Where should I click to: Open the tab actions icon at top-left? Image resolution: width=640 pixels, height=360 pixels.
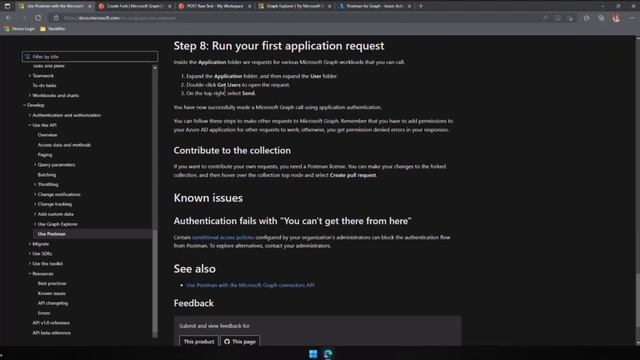[x=7, y=6]
